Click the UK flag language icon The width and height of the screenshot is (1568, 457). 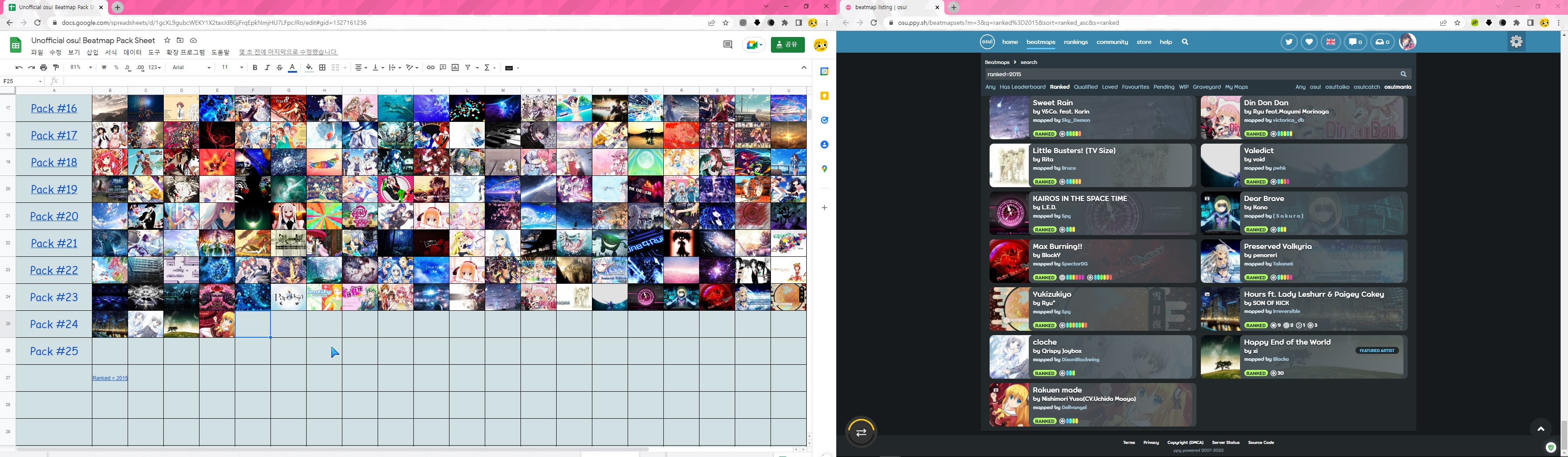tap(1331, 42)
